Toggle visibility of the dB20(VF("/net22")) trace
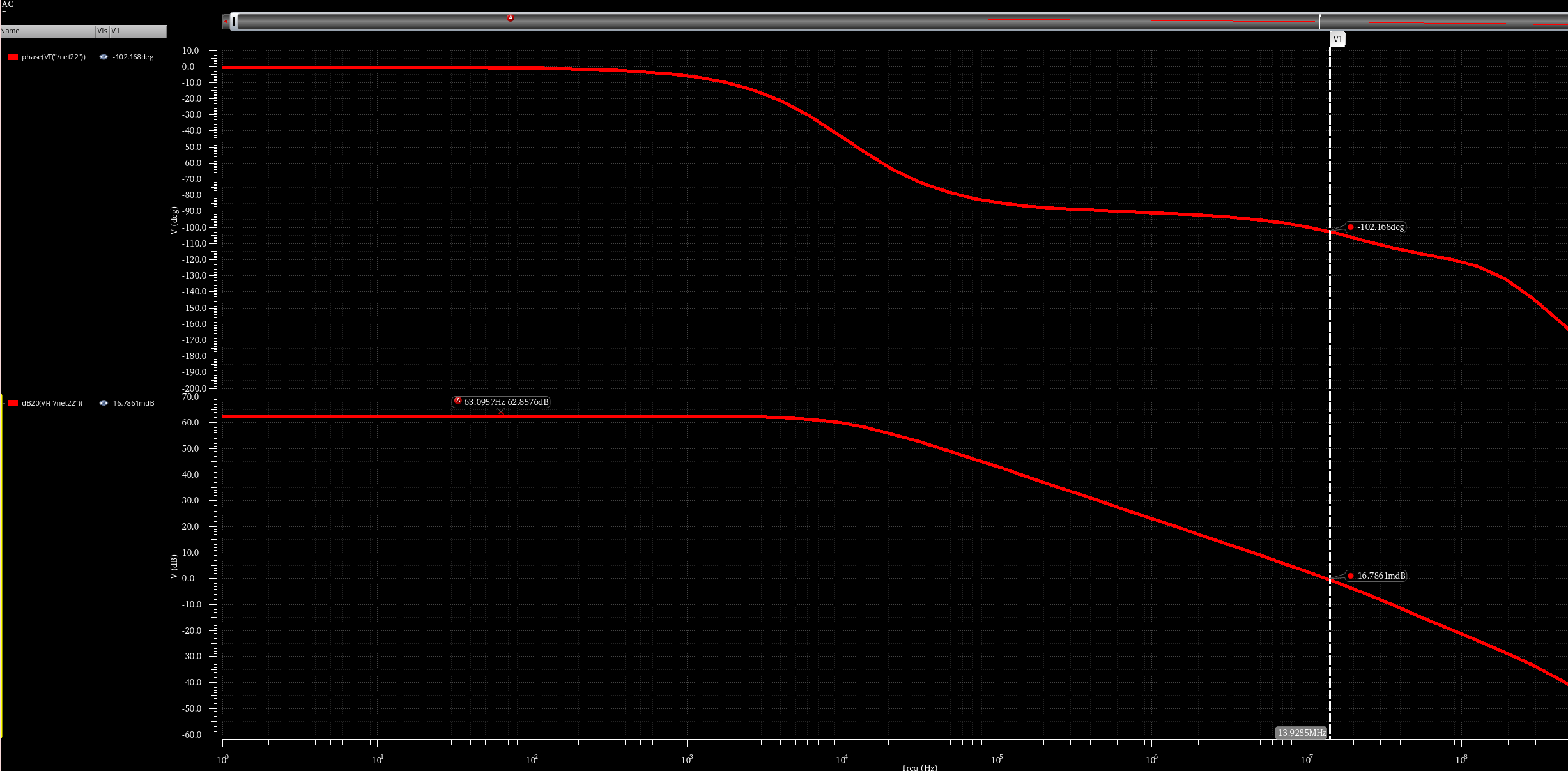This screenshot has height=771, width=1568. (104, 403)
